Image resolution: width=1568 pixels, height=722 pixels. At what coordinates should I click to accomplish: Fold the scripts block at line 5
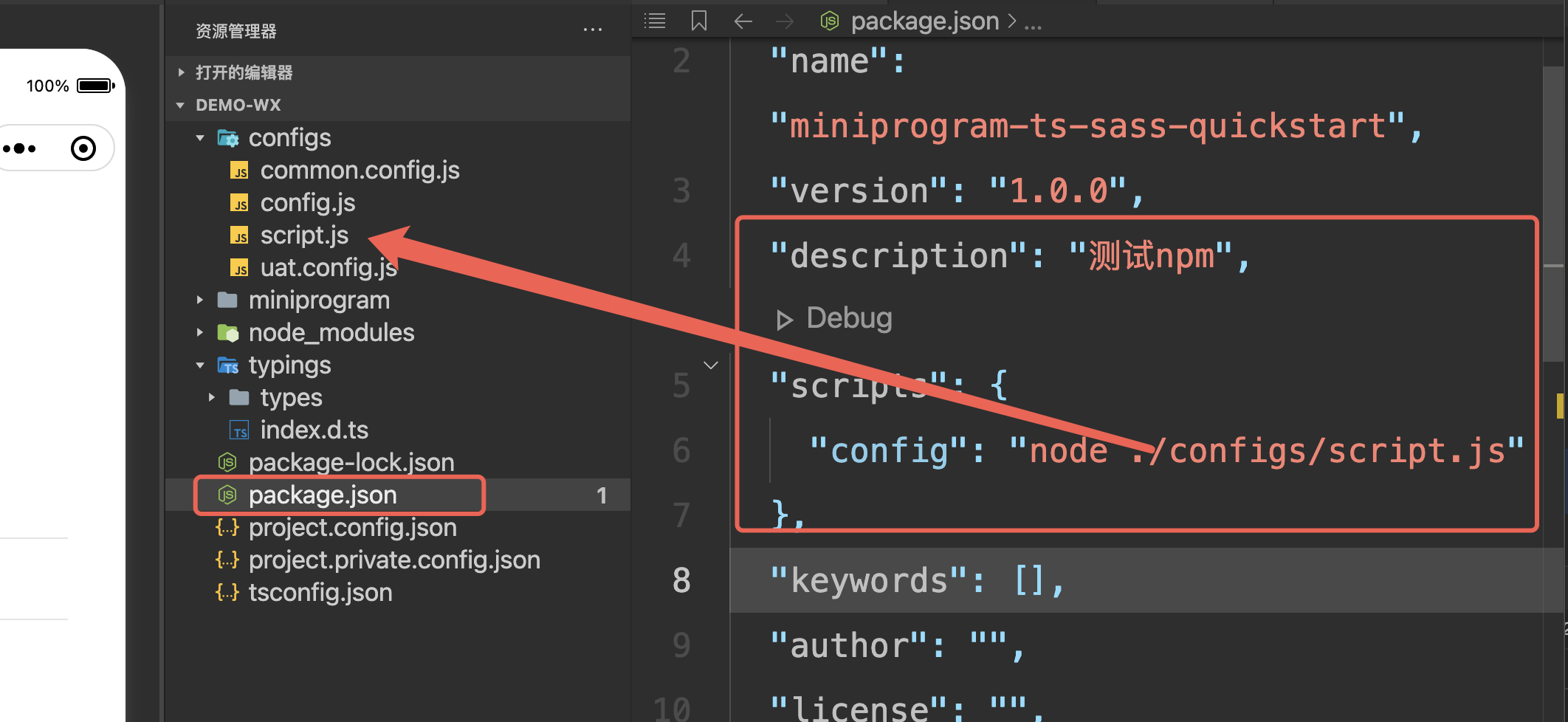(x=711, y=365)
